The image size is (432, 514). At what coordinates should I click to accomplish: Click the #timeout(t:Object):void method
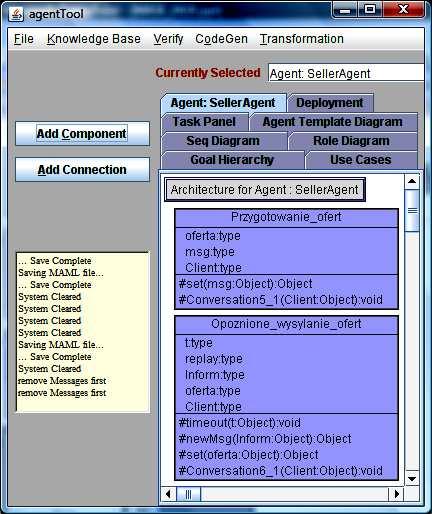coord(240,423)
